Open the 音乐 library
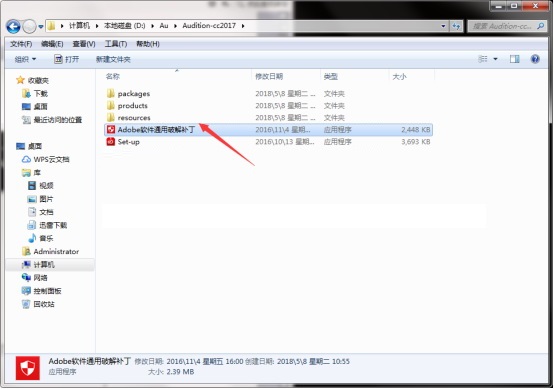Screen dimensions: 554x389 point(46,238)
